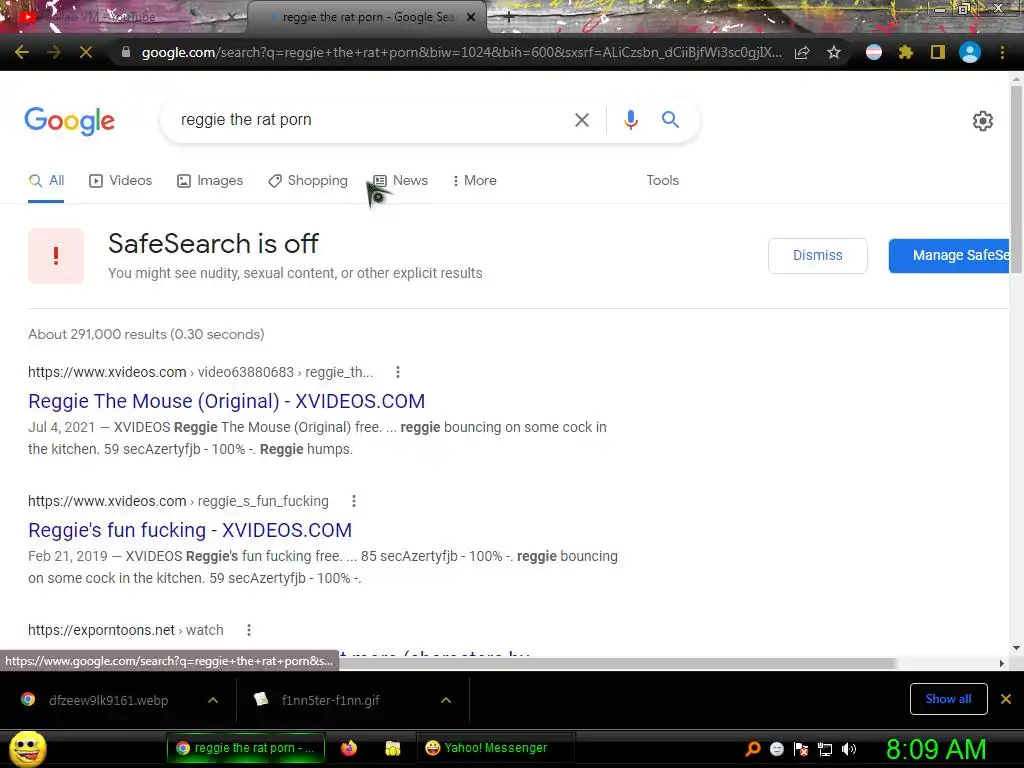Viewport: 1024px width, 768px height.
Task: Click the 8:09 AM taskbar clock
Action: pos(936,749)
